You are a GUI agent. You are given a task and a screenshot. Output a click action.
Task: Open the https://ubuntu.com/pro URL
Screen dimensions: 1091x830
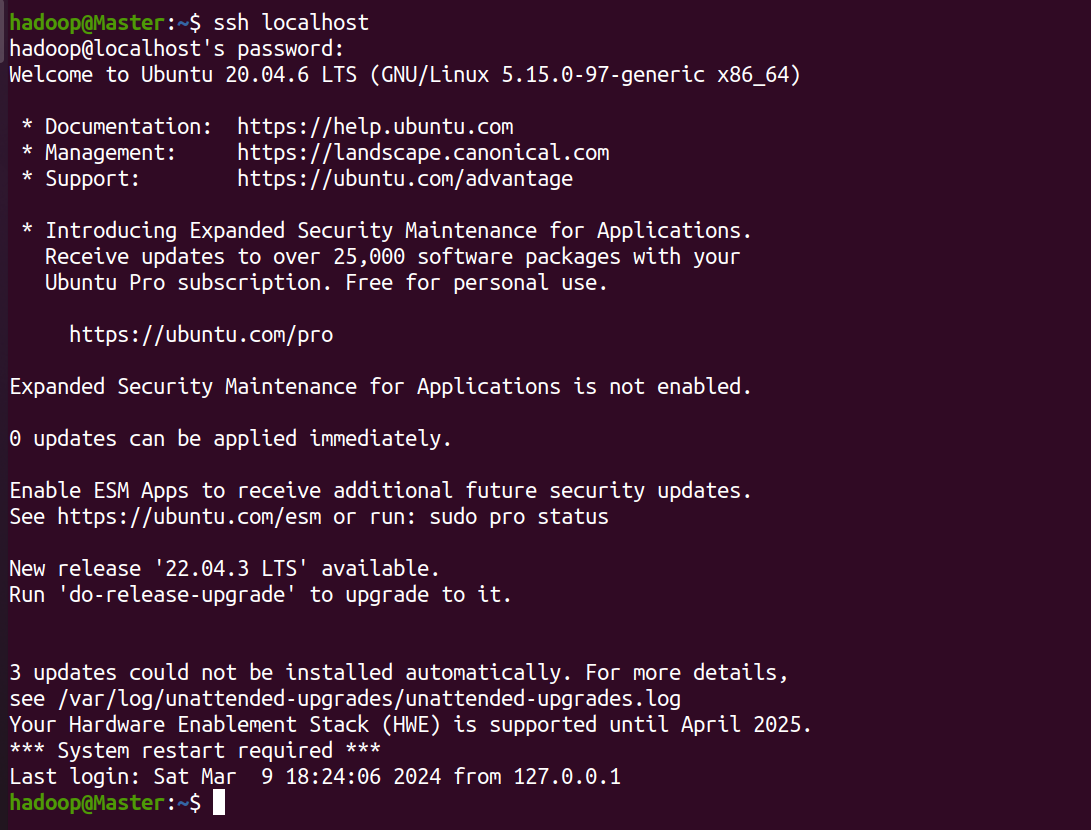point(201,335)
